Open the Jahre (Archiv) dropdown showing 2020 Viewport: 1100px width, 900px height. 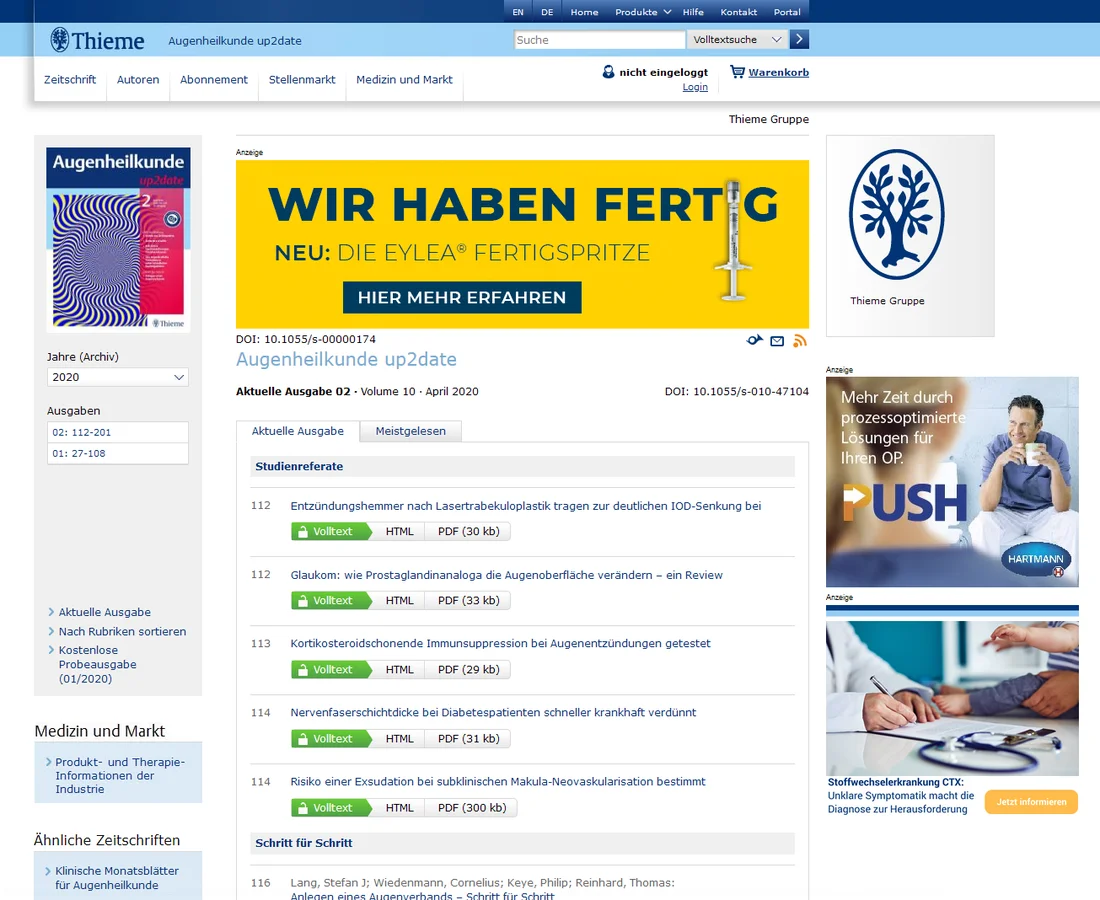[x=117, y=377]
